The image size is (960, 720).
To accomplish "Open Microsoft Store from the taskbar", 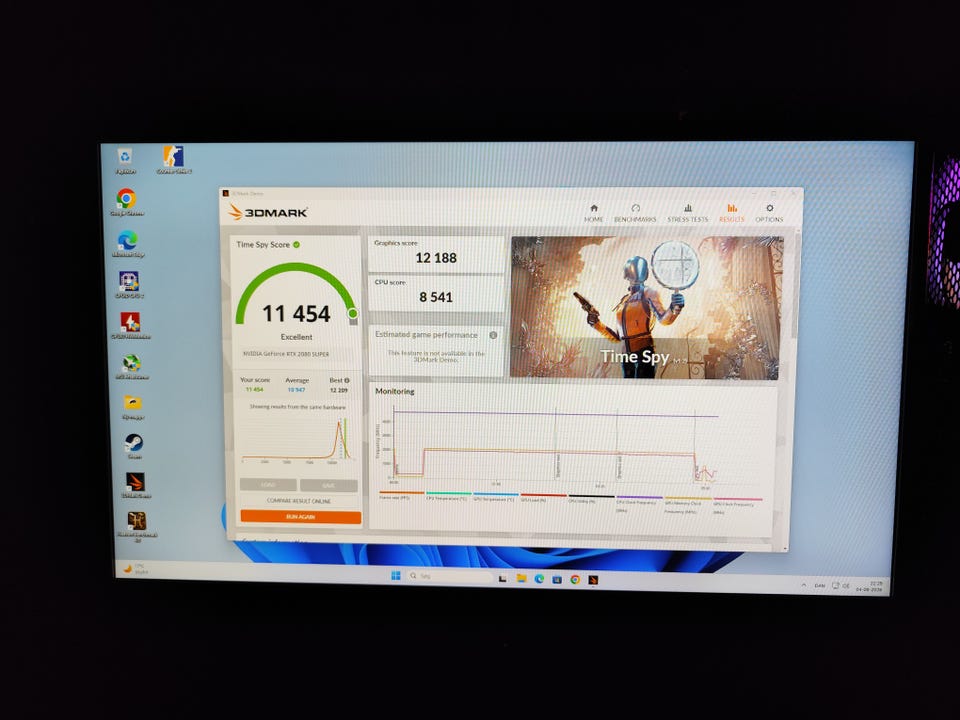I will 557,579.
